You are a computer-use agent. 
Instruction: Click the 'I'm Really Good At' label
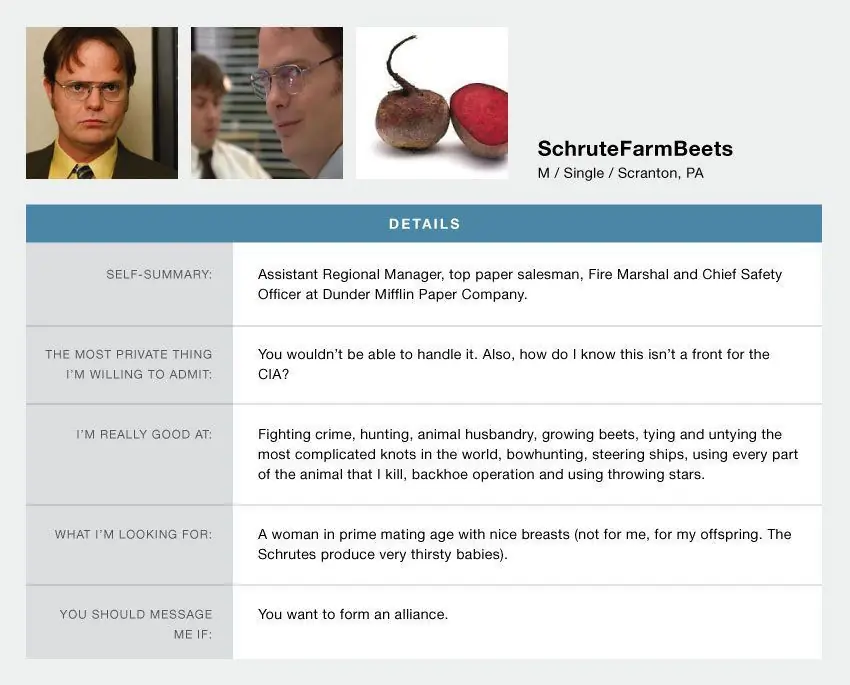pos(144,434)
